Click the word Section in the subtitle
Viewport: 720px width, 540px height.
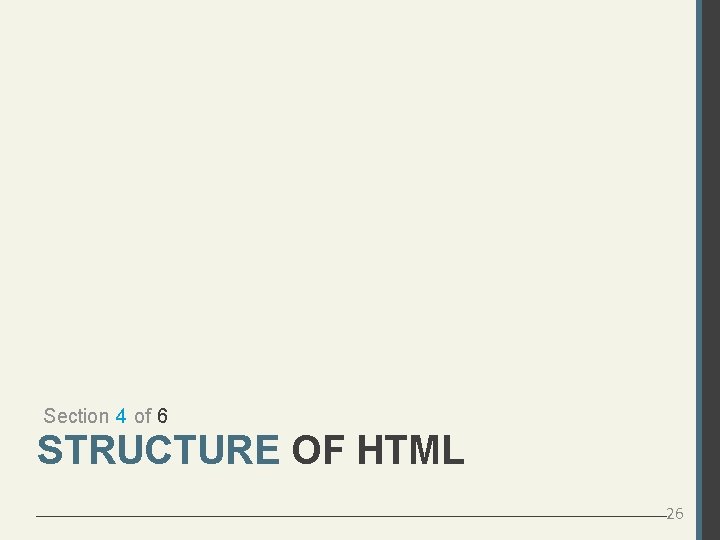pyautogui.click(x=77, y=416)
